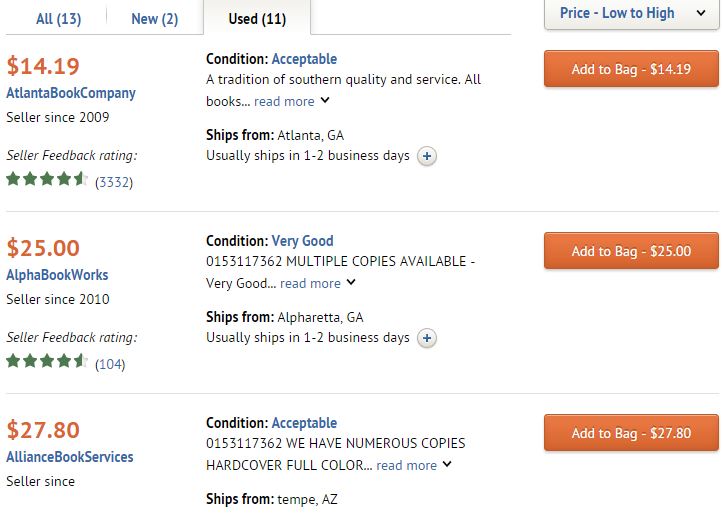This screenshot has height=520, width=722.
Task: Switch to the New (2) tab
Action: (154, 19)
